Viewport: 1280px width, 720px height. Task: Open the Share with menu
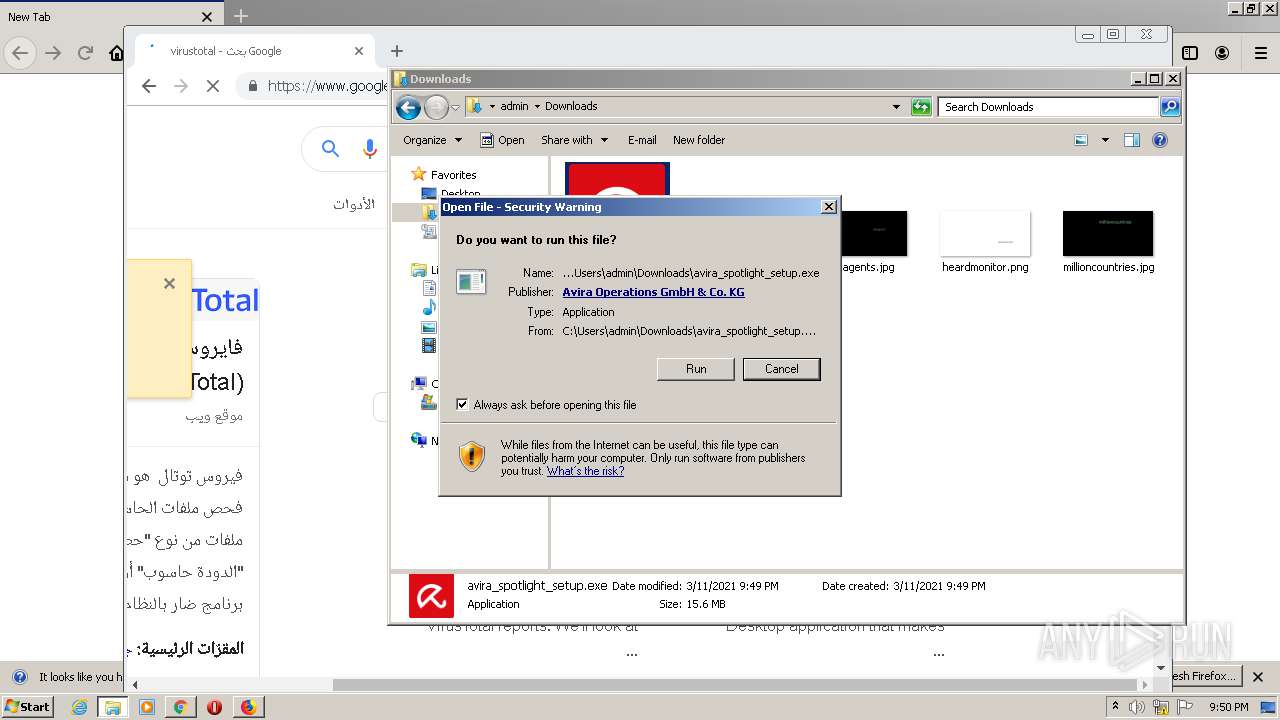click(574, 140)
